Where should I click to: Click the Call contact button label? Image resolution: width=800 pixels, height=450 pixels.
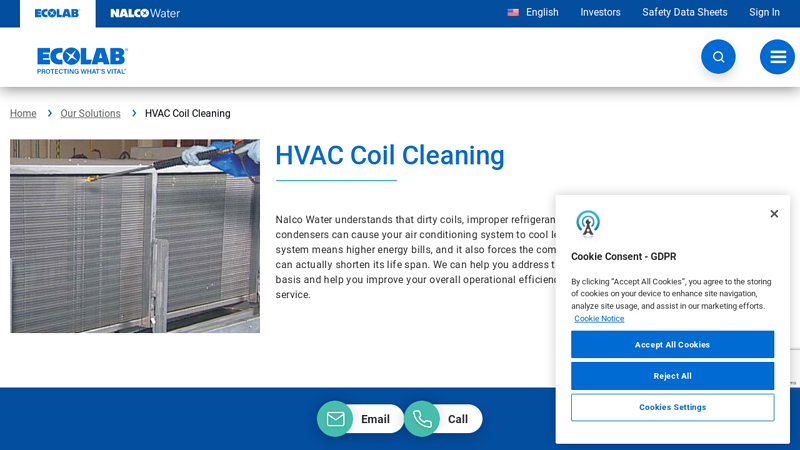tap(458, 419)
